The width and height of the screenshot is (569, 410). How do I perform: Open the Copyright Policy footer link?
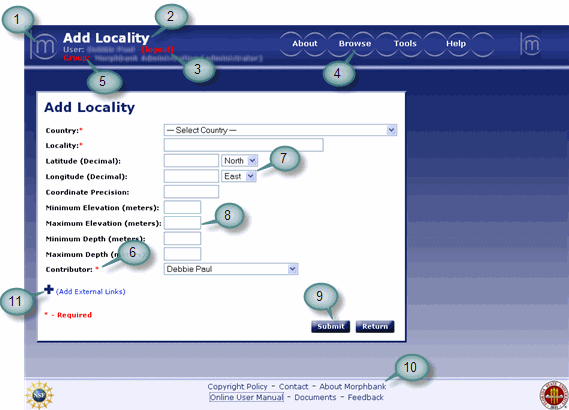pos(237,387)
